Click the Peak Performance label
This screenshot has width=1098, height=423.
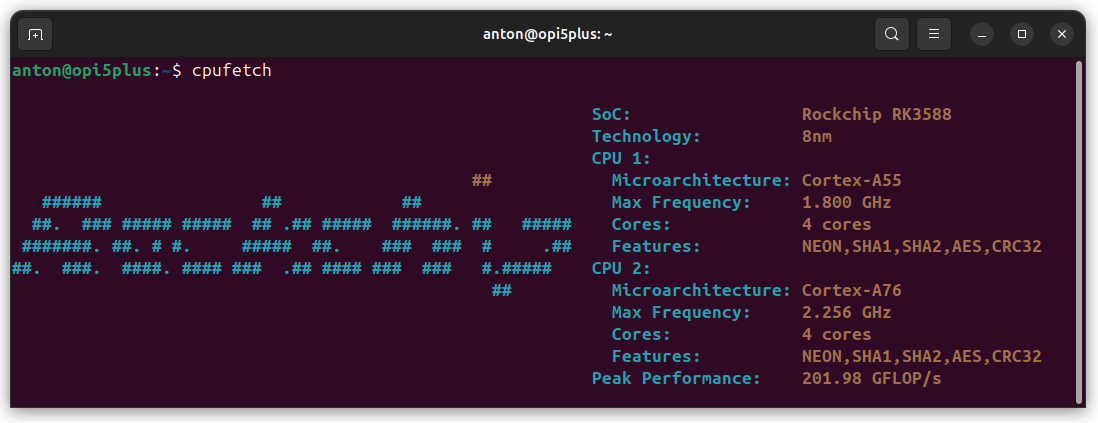675,378
